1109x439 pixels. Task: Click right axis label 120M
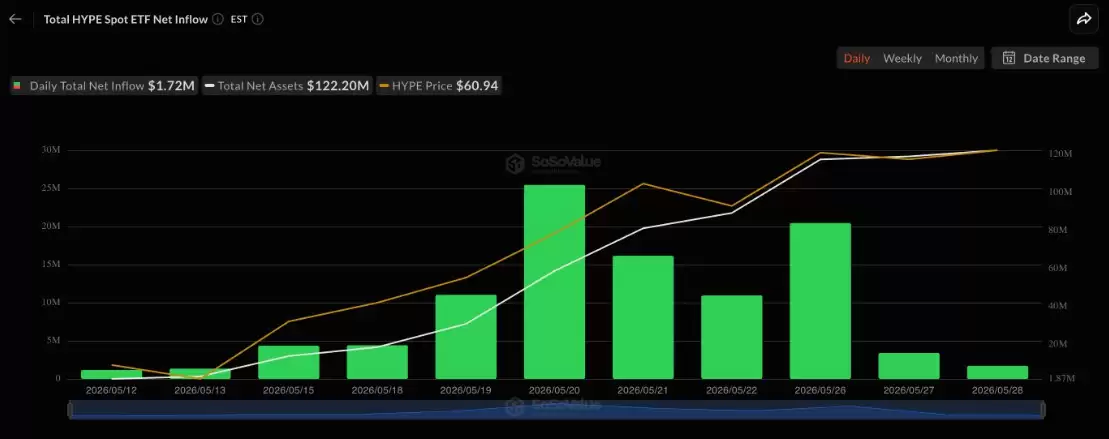pos(1062,153)
